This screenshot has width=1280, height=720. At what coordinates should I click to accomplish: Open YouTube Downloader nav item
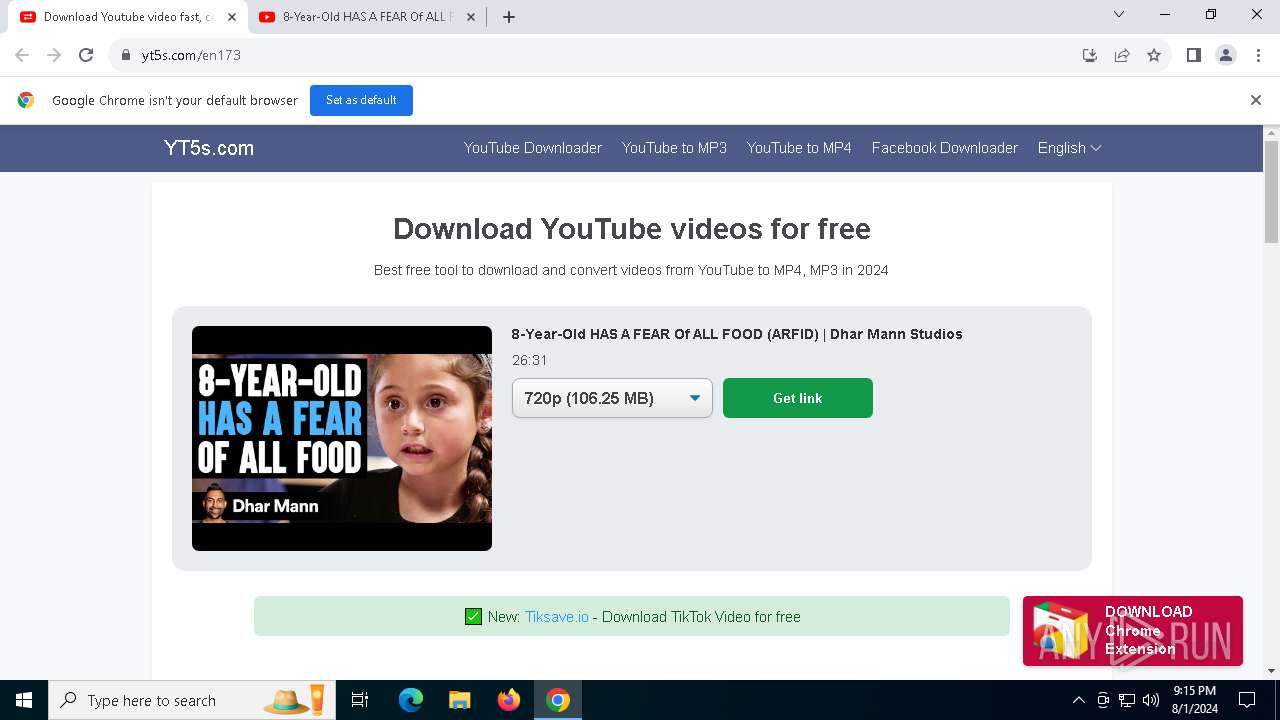533,148
